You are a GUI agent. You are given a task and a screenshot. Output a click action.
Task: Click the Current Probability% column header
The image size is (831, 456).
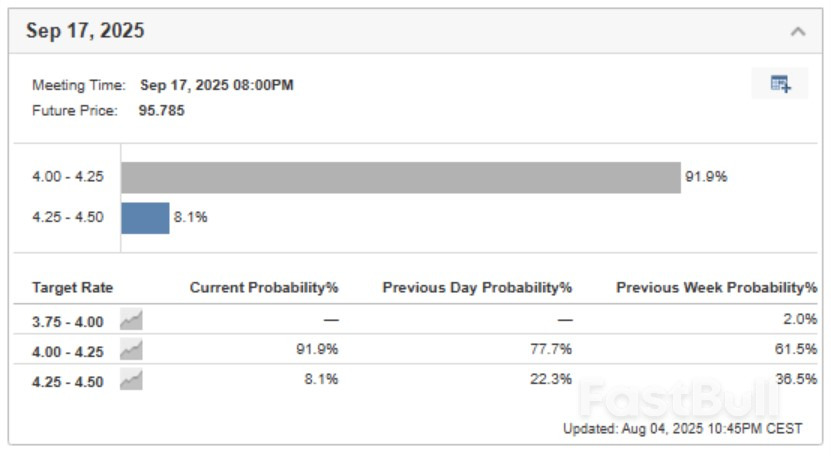pyautogui.click(x=264, y=288)
